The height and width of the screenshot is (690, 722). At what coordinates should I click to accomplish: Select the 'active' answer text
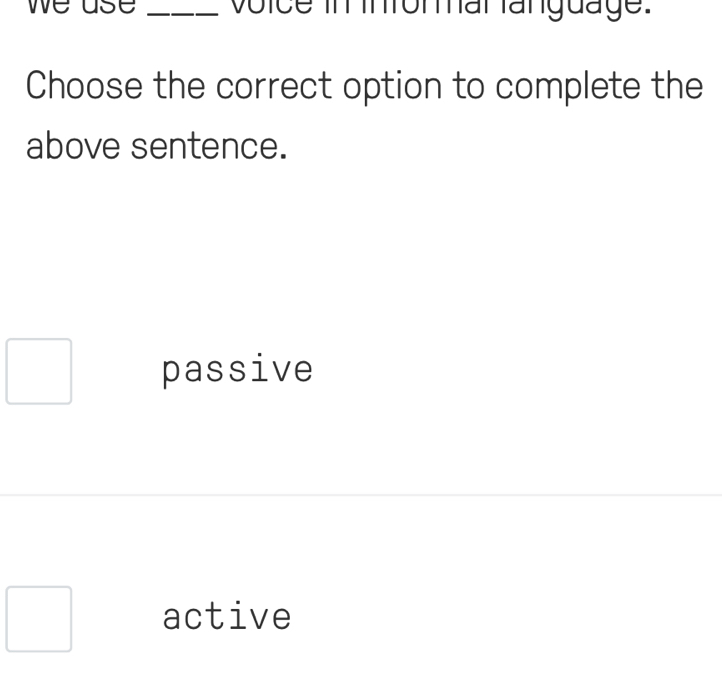pyautogui.click(x=226, y=617)
